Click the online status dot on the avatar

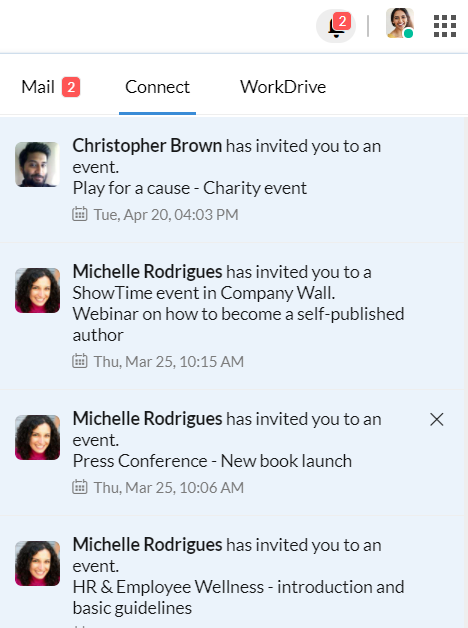(408, 33)
